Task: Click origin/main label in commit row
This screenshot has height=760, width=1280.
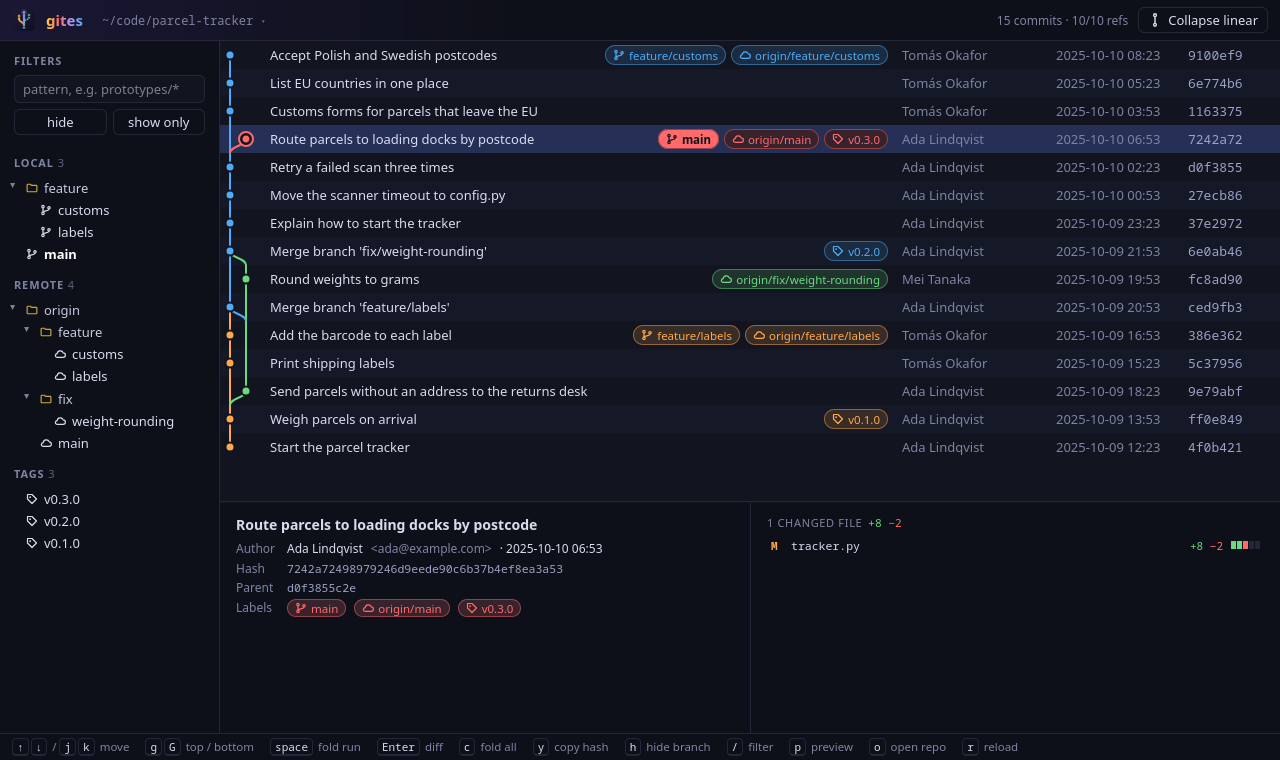Action: (771, 139)
